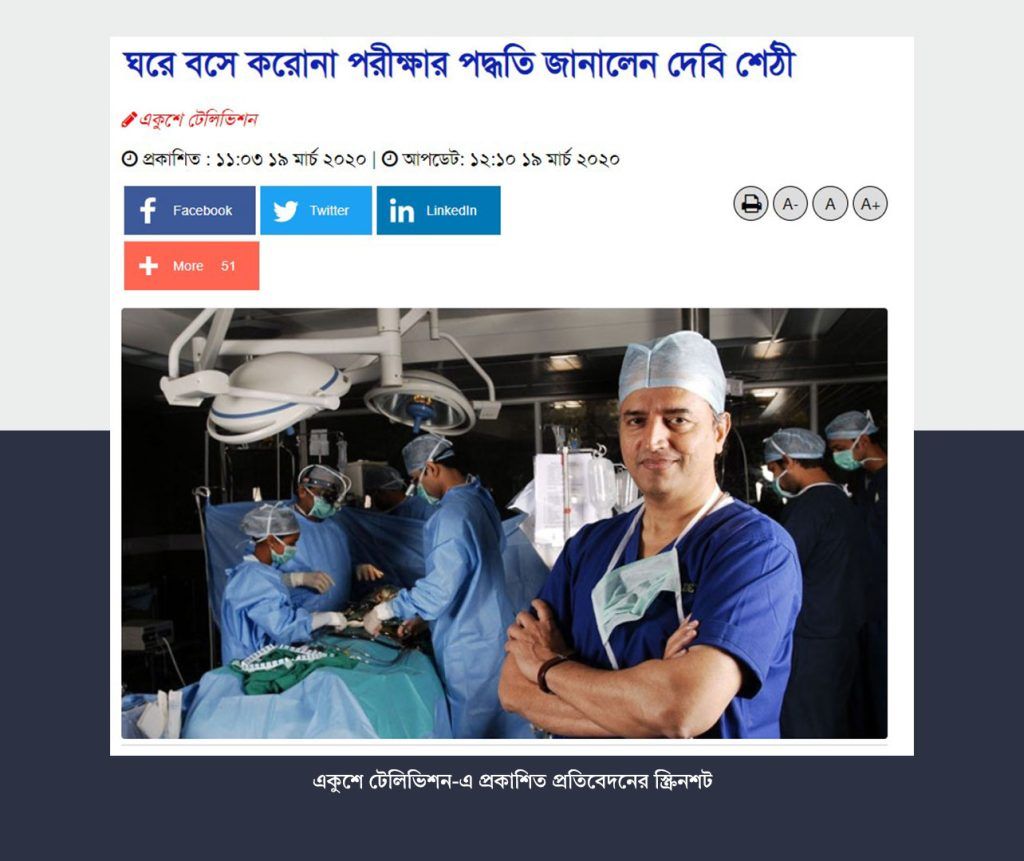Decrease font size with A- button
The height and width of the screenshot is (861, 1024).
790,204
